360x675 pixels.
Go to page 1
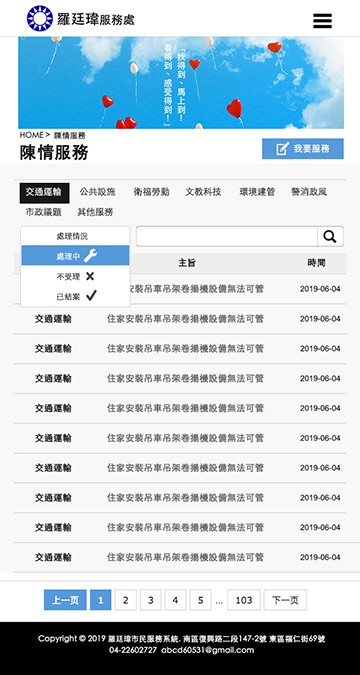click(x=101, y=600)
